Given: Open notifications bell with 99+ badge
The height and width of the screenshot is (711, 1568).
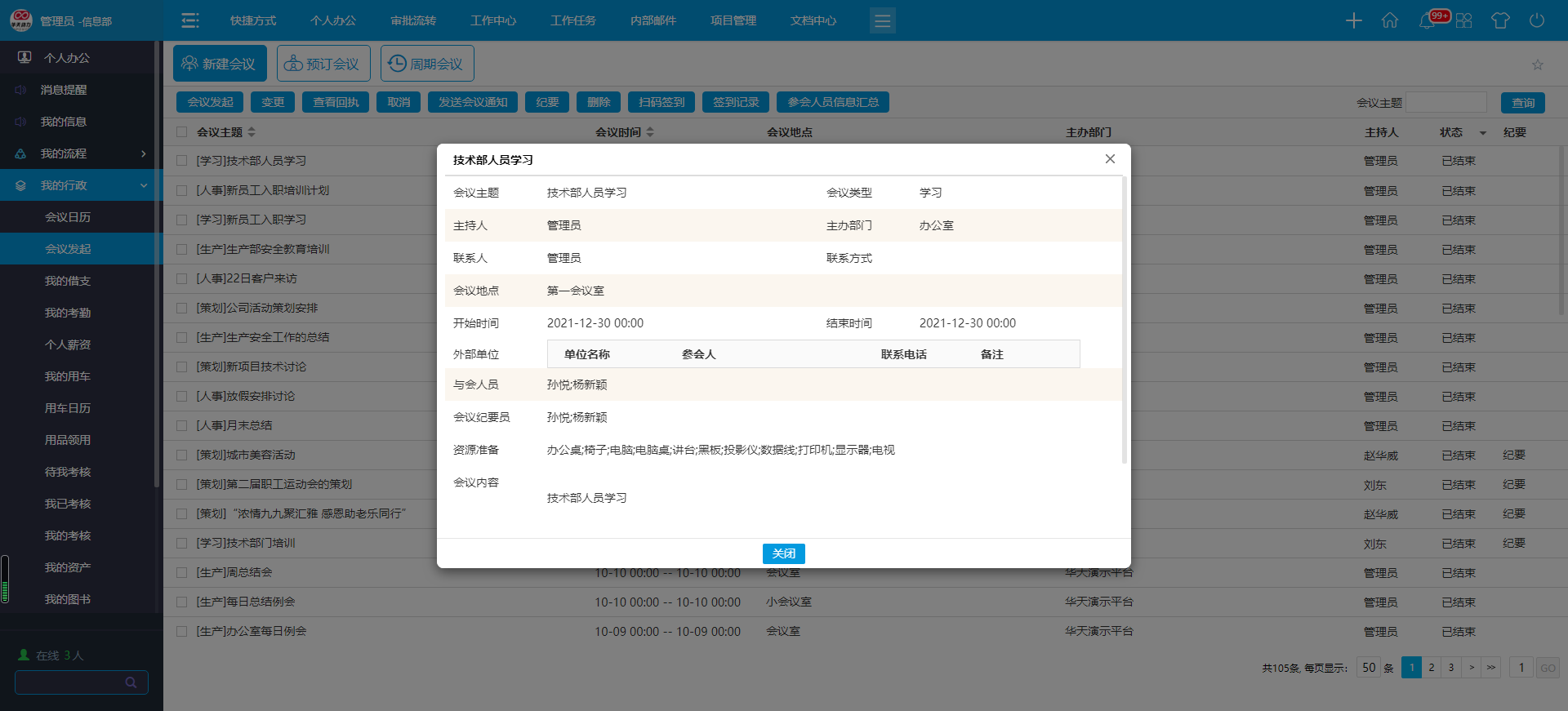Looking at the screenshot, I should tap(1428, 20).
